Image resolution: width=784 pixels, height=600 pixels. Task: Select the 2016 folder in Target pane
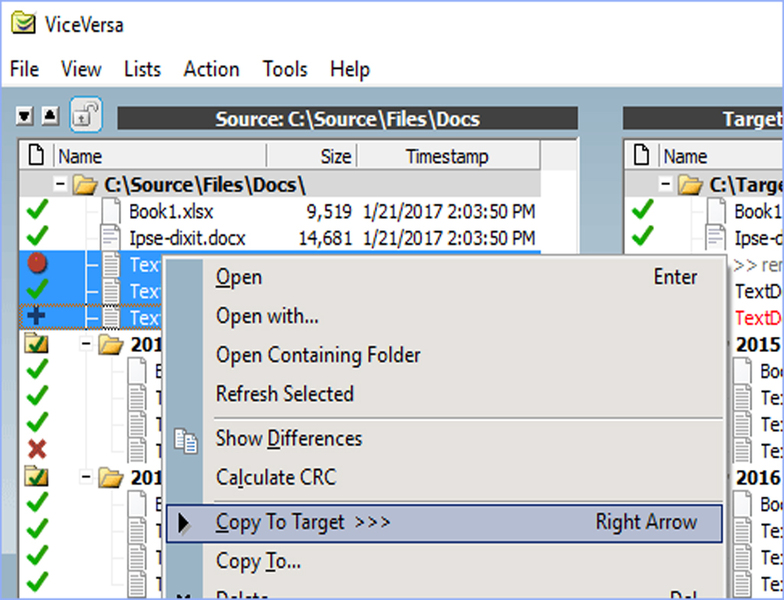tap(758, 478)
